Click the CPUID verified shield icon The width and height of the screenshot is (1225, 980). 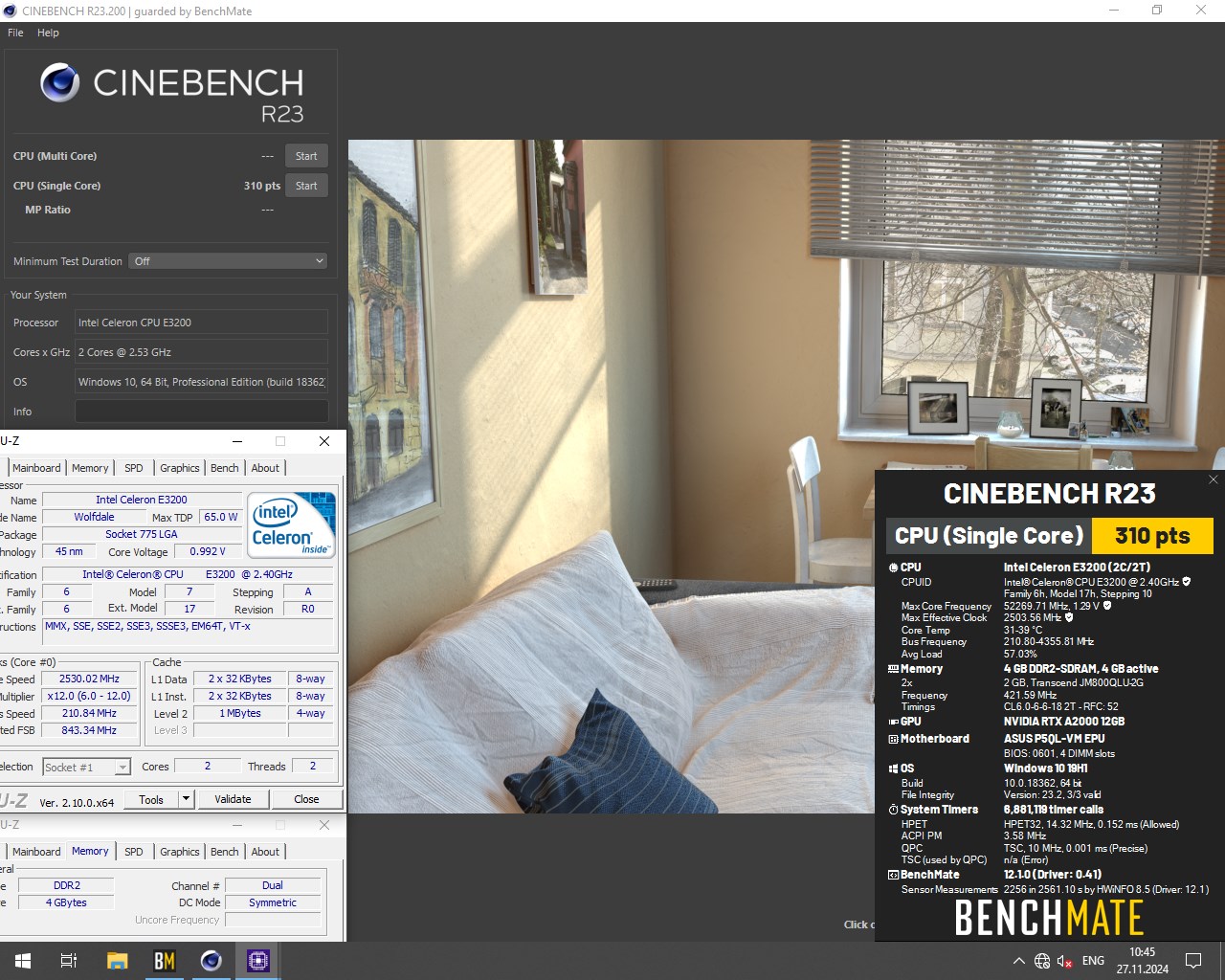click(x=1187, y=581)
